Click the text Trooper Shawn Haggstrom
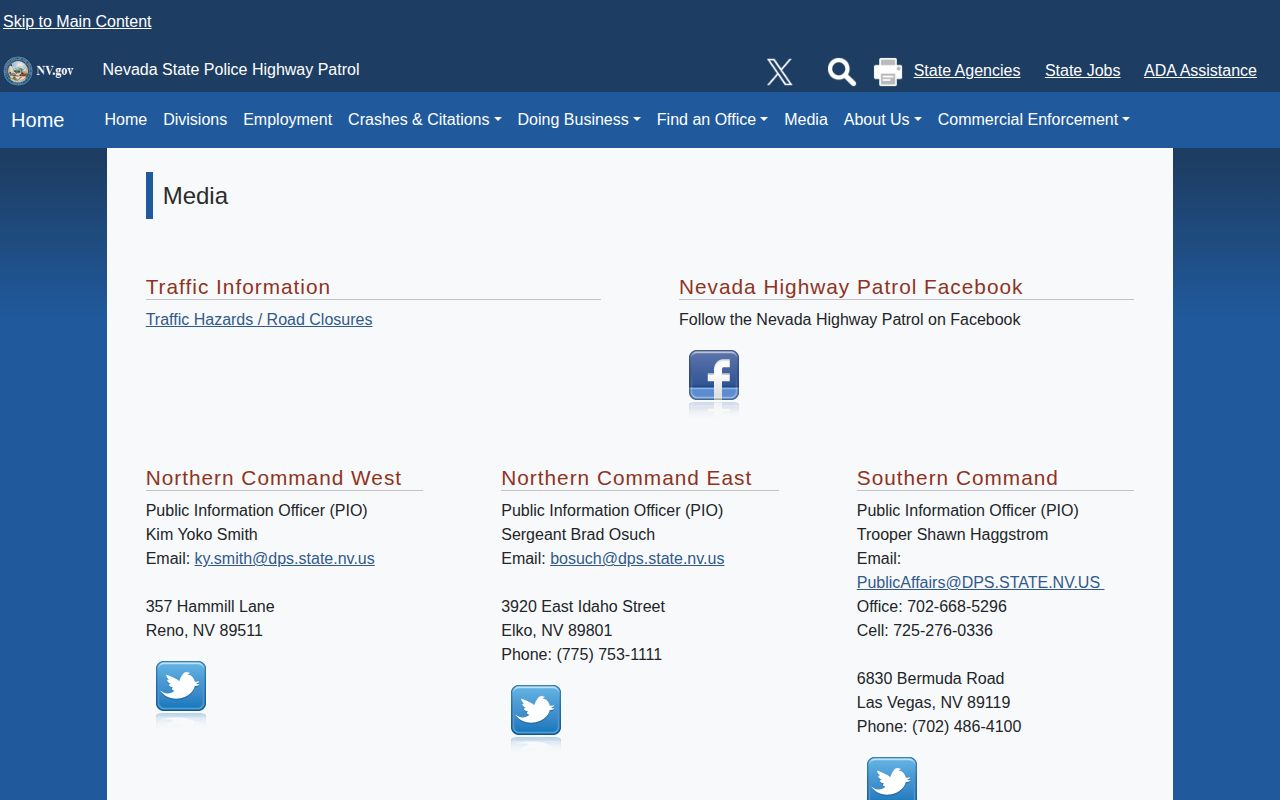This screenshot has width=1280, height=800. pyautogui.click(x=953, y=534)
